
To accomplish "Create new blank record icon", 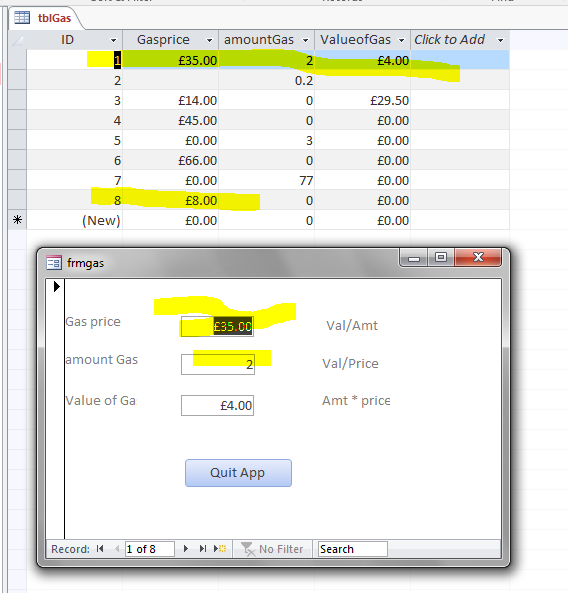I will 220,549.
